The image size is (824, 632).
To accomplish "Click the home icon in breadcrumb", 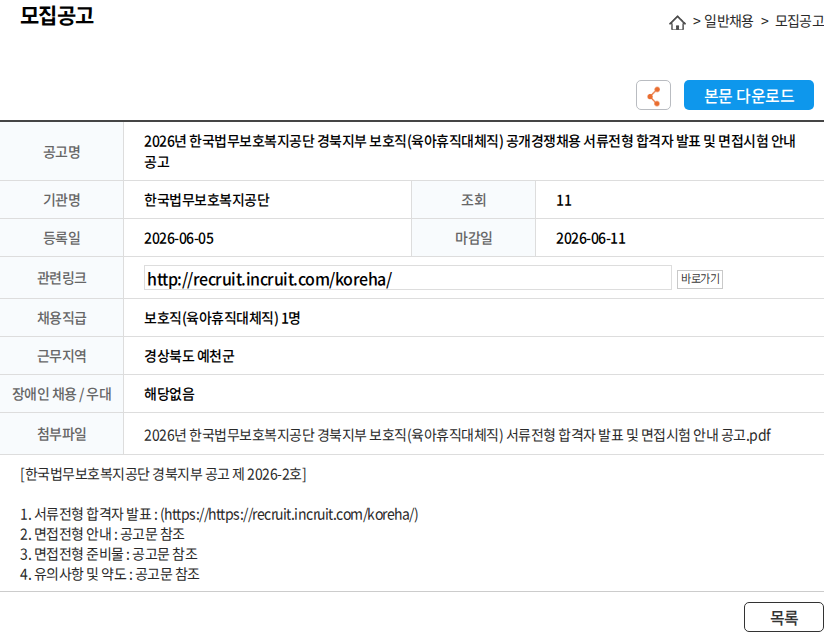I will click(x=677, y=23).
